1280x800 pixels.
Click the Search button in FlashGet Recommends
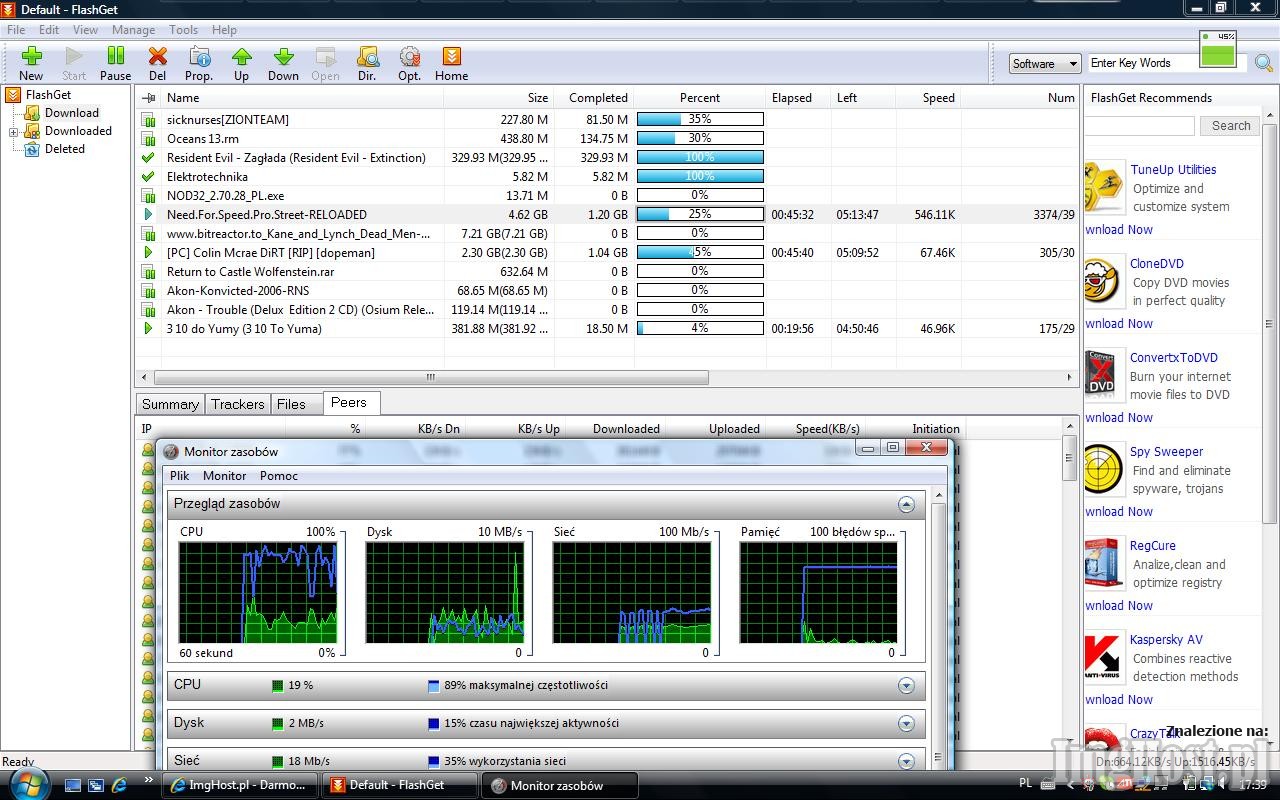pos(1231,126)
